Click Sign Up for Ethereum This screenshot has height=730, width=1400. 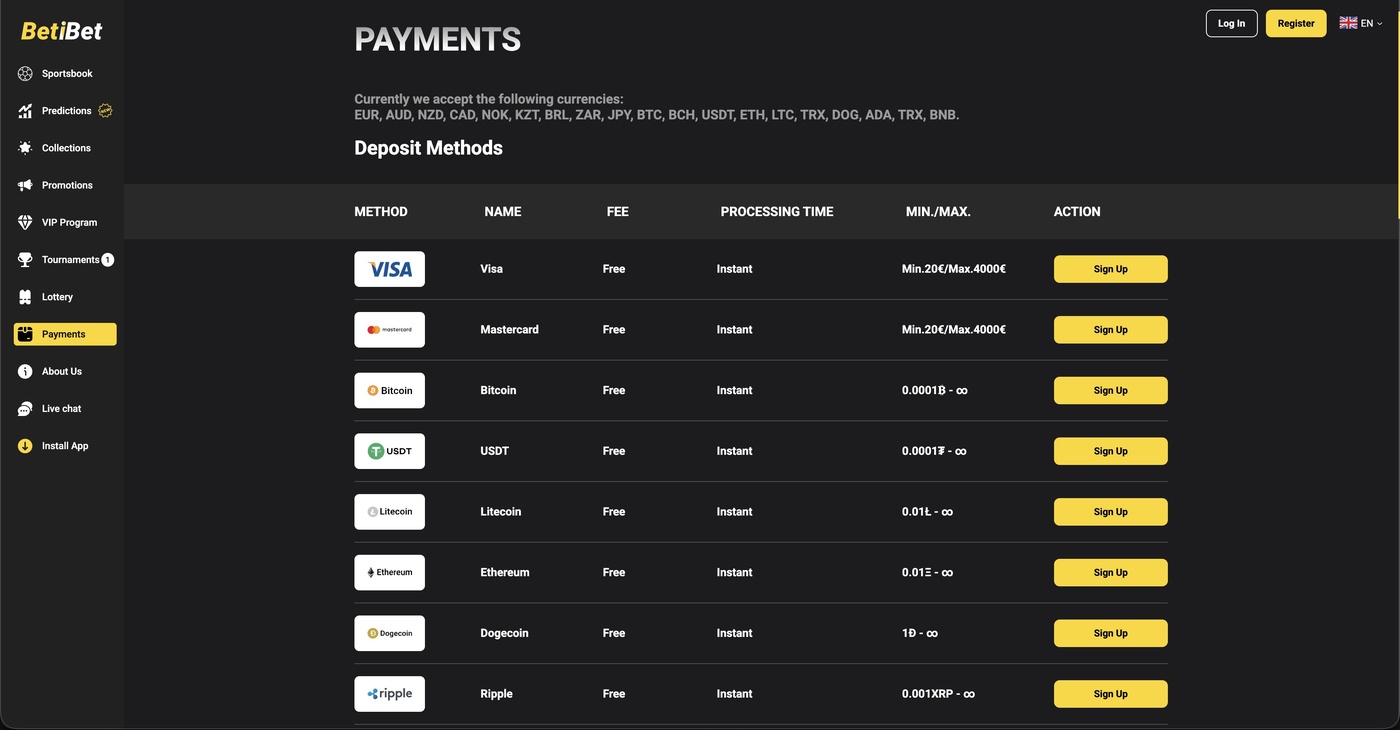[x=1111, y=573]
